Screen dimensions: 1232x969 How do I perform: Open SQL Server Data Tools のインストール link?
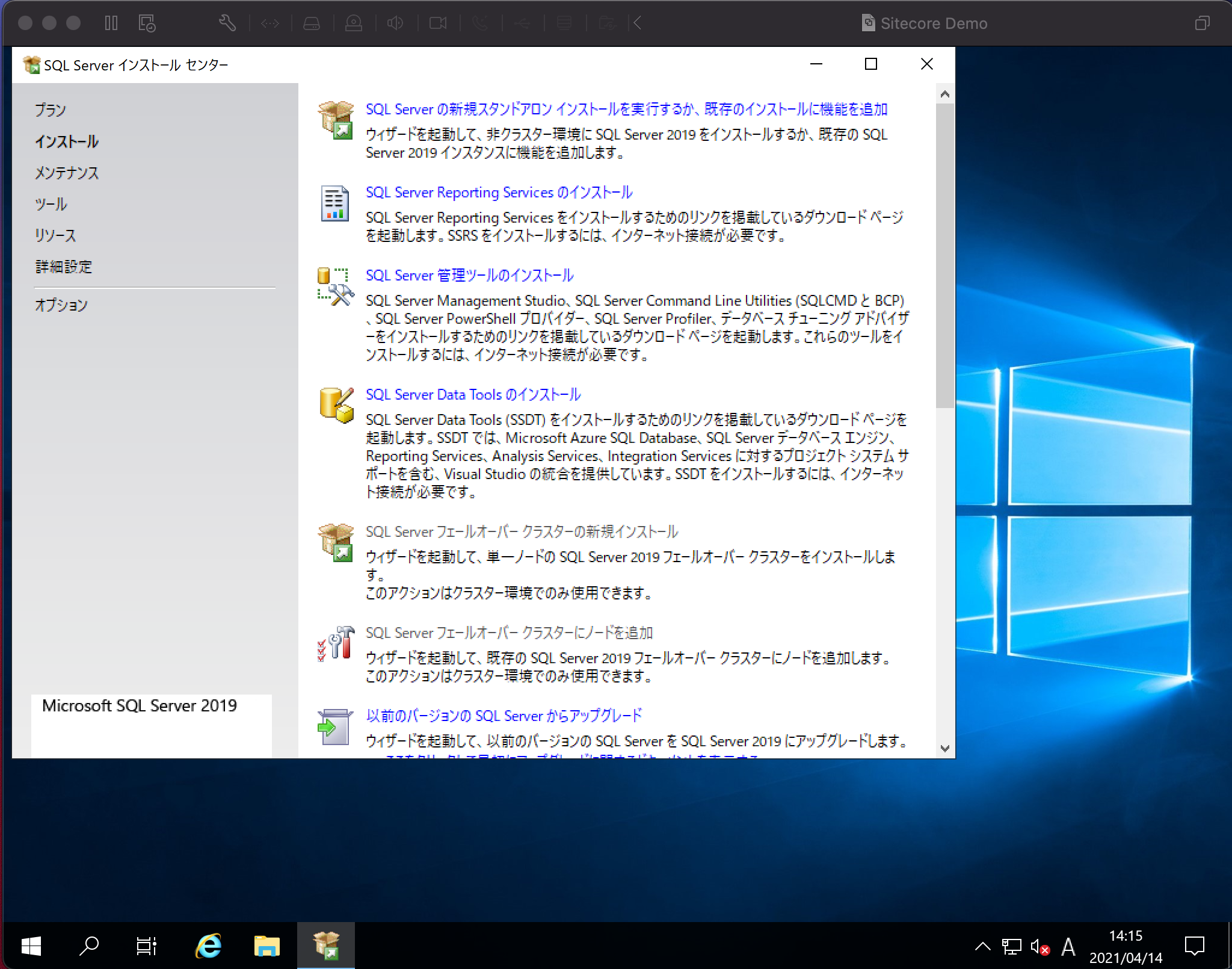(473, 394)
